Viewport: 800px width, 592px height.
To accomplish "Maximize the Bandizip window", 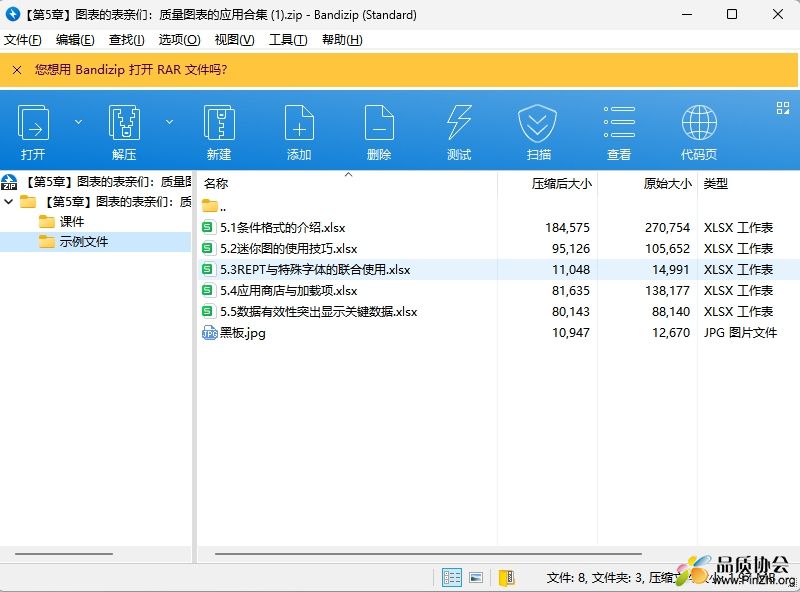I will (732, 14).
